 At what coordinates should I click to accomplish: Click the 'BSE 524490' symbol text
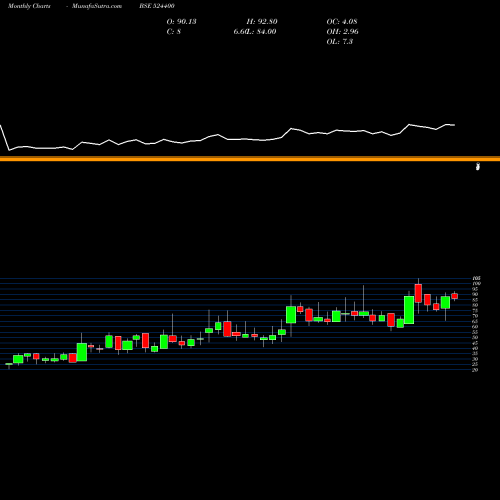[157, 6]
